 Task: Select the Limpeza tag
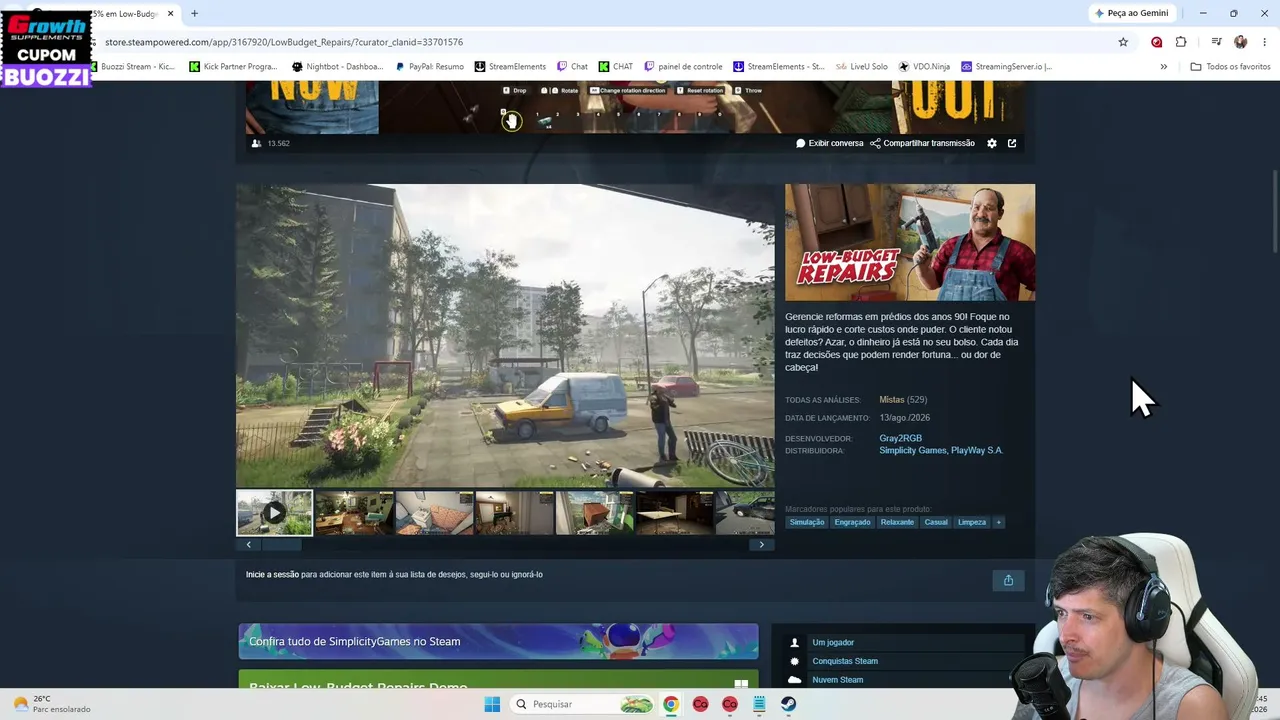tap(972, 522)
